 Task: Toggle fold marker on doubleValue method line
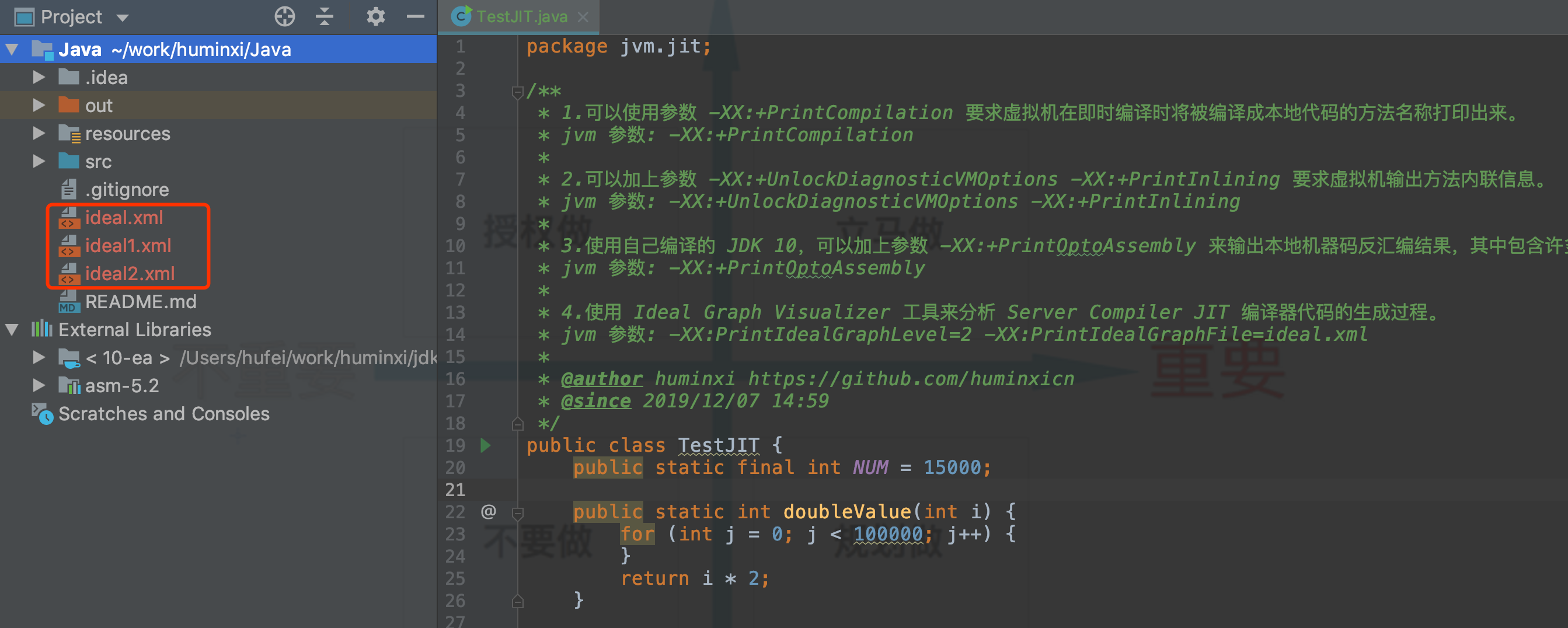[517, 512]
